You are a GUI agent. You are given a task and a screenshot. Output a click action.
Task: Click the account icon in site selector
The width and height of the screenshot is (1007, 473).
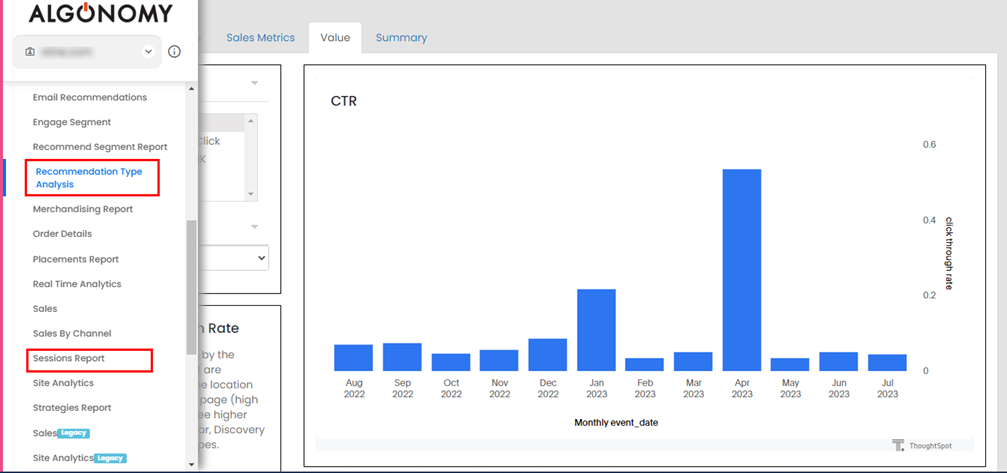pos(30,51)
